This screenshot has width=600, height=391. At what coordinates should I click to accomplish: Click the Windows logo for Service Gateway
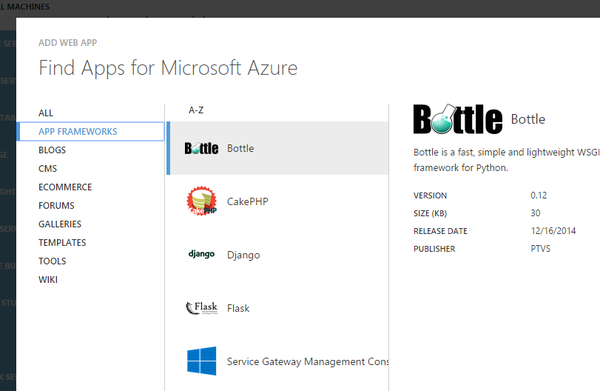pos(202,361)
